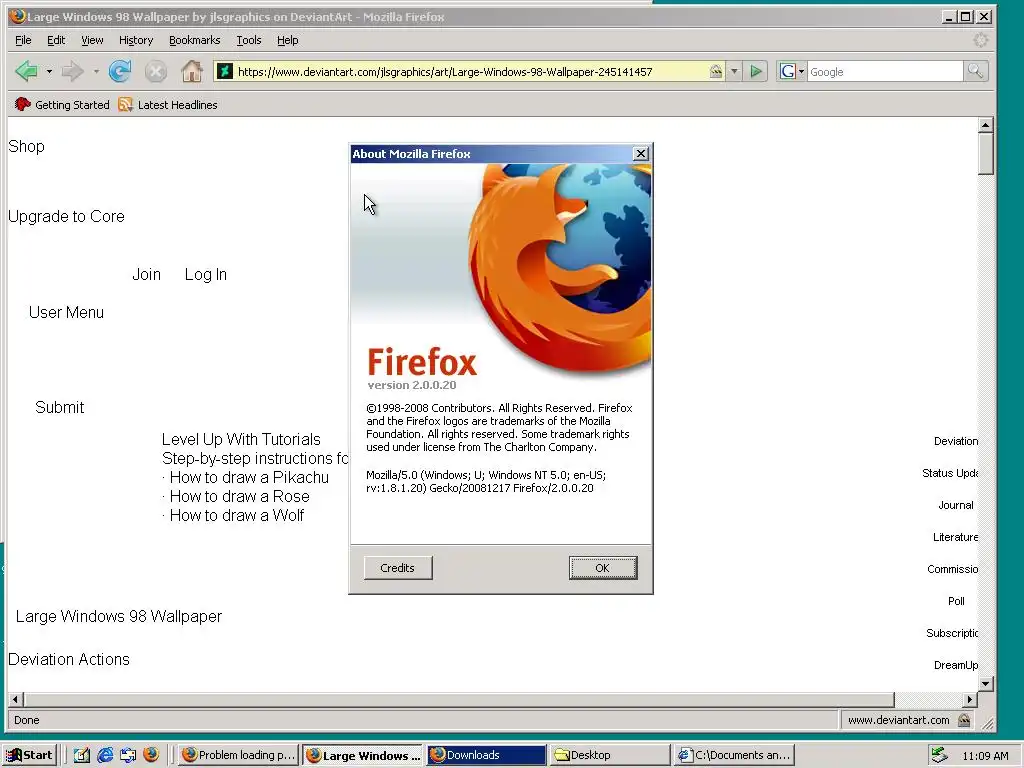Open How to draw a Rose tutorial
Image resolution: width=1024 pixels, height=768 pixels.
(239, 496)
